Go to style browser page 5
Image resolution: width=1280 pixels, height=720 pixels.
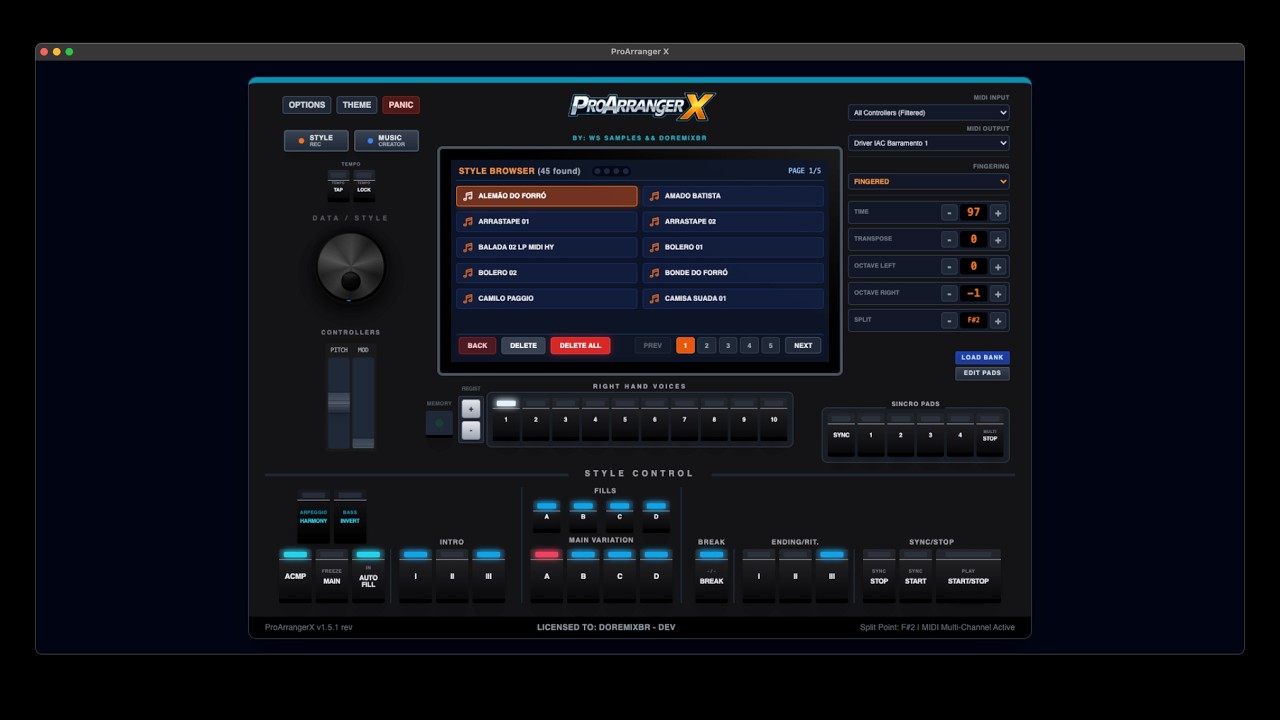(x=770, y=345)
